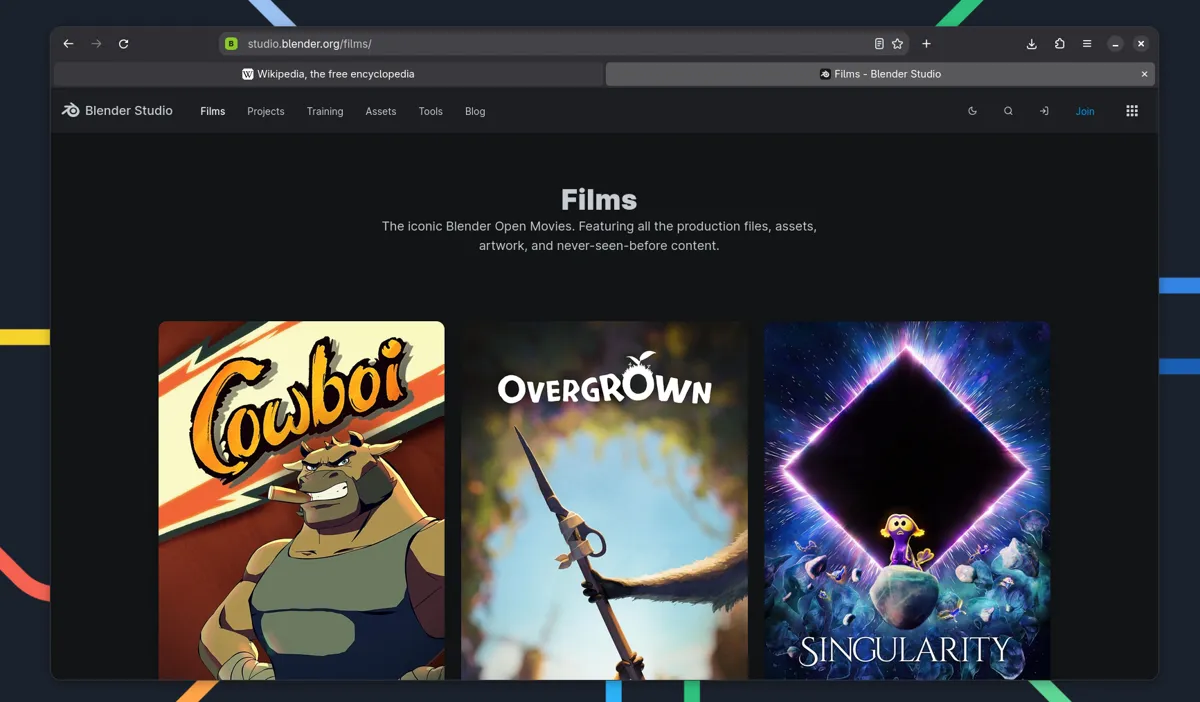Click the "Films" page heading
This screenshot has width=1200, height=702.
point(599,200)
